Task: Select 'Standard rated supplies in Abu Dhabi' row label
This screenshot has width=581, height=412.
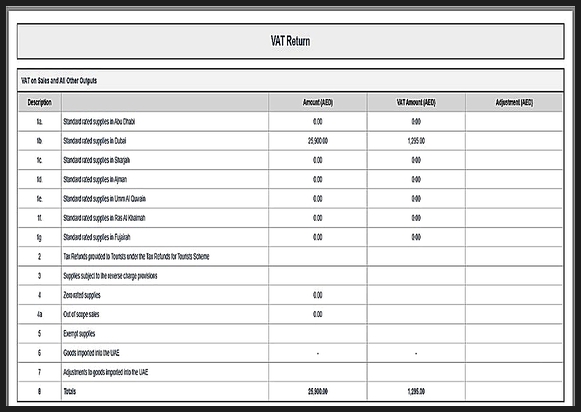Action: pyautogui.click(x=99, y=122)
